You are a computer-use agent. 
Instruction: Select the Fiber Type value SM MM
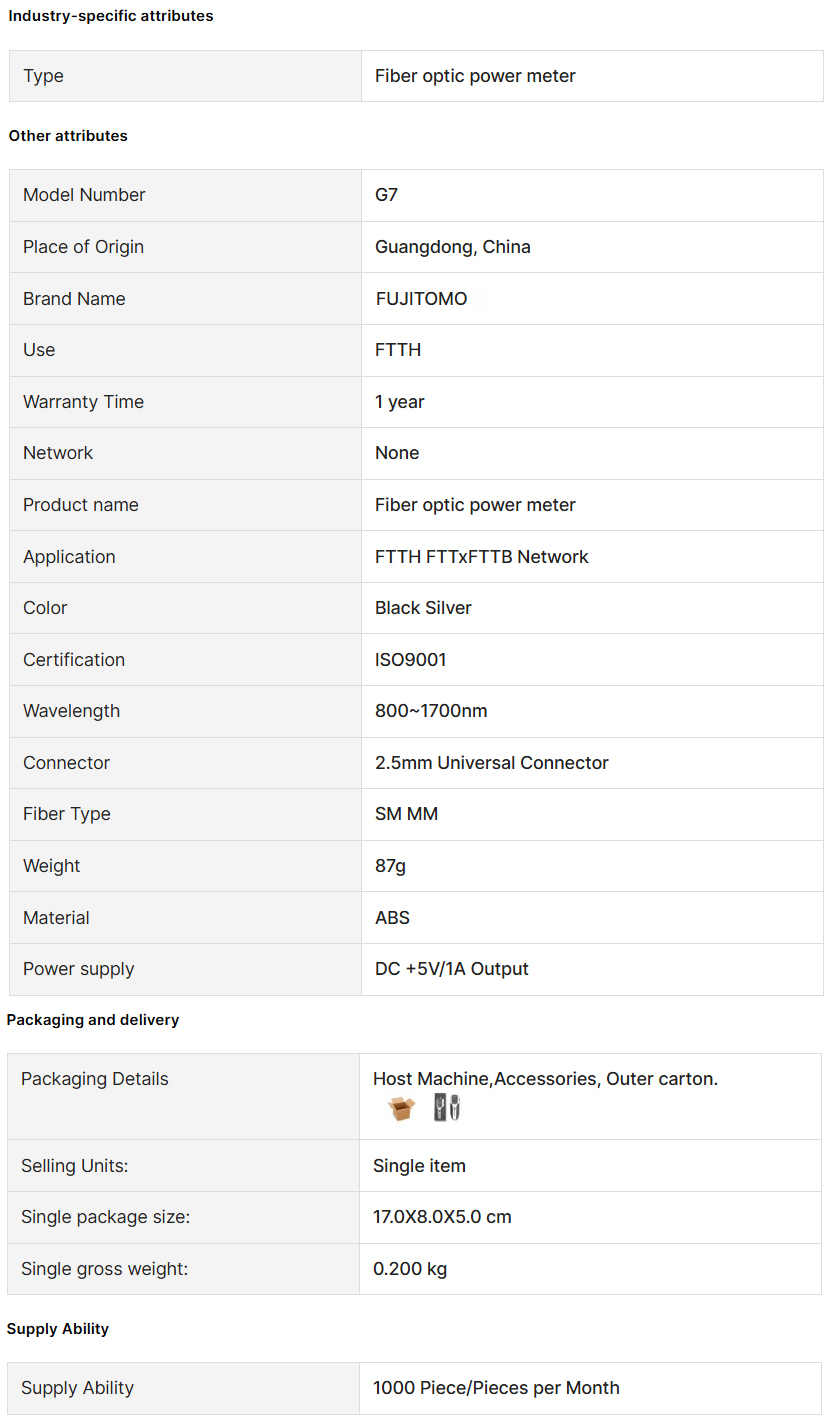pos(406,814)
